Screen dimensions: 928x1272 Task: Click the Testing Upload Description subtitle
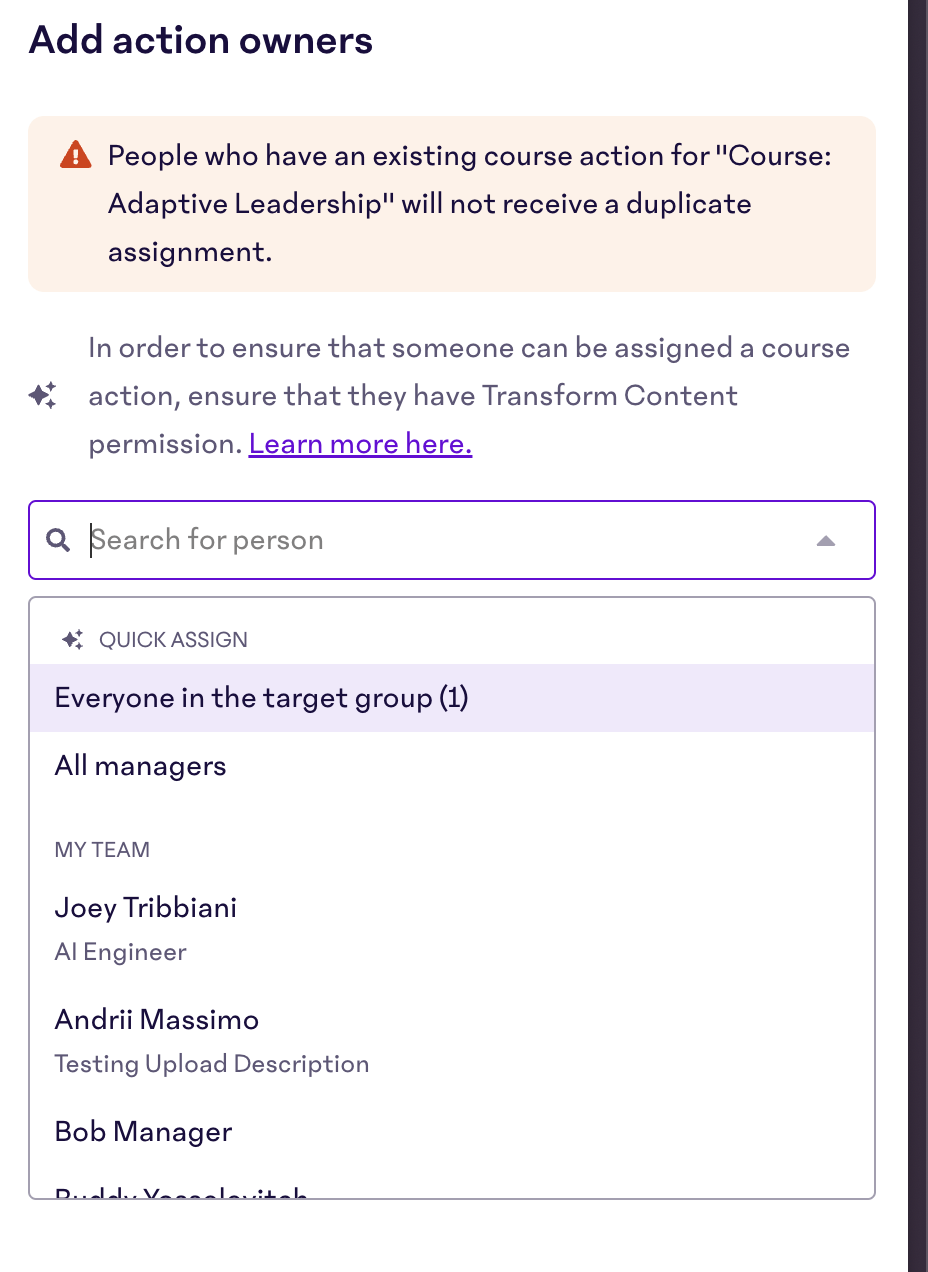212,1064
